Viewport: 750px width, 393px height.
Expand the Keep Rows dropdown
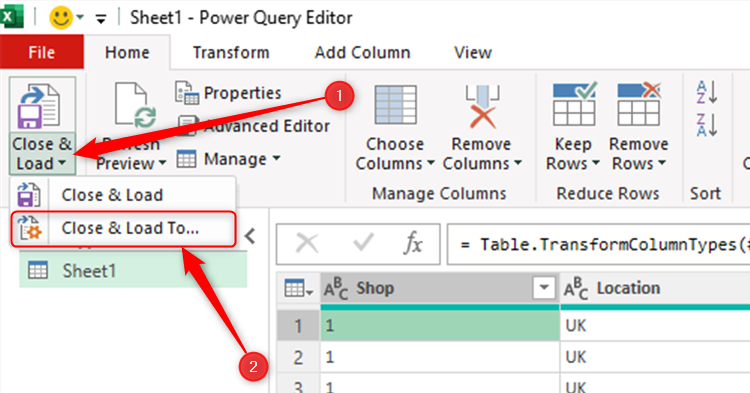click(x=596, y=164)
